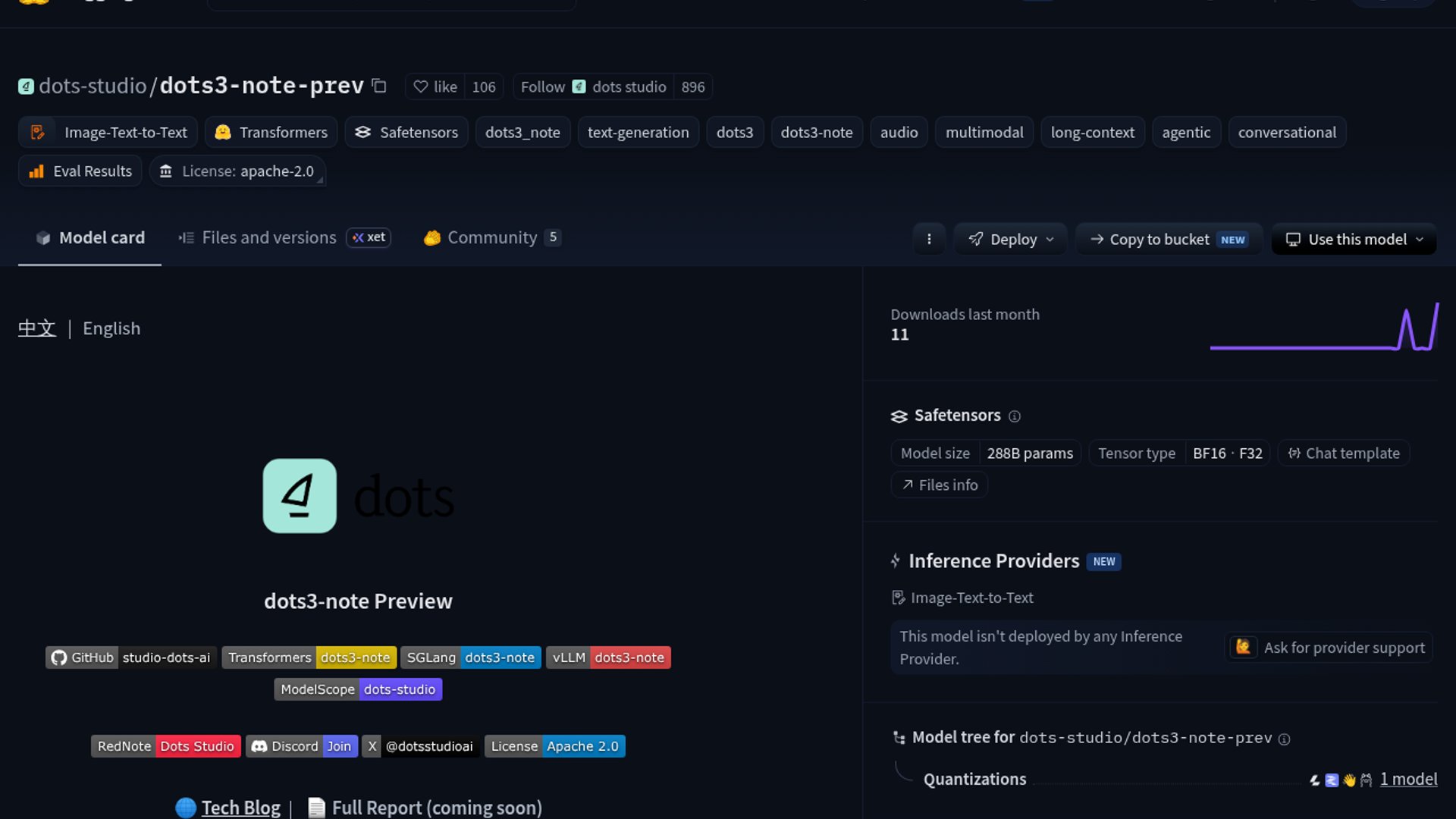The image size is (1456, 819).
Task: Open the GitHub studio-dots-ai badge
Action: [x=131, y=657]
